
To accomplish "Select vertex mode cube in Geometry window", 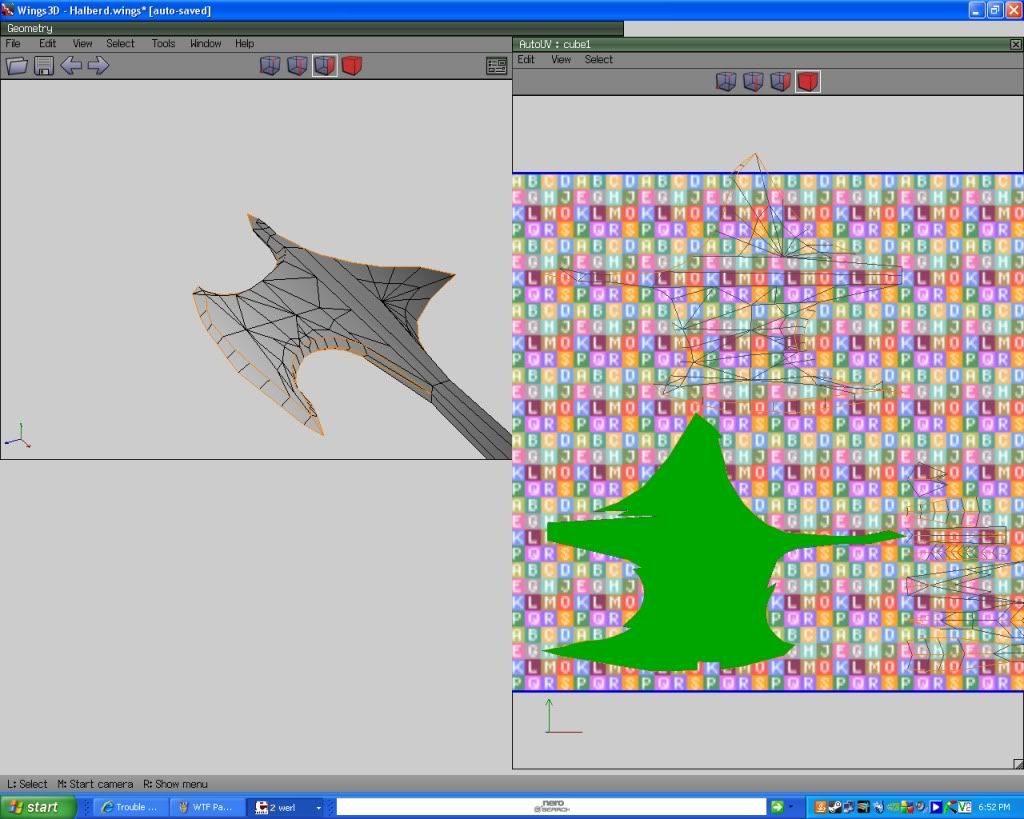I will [270, 66].
